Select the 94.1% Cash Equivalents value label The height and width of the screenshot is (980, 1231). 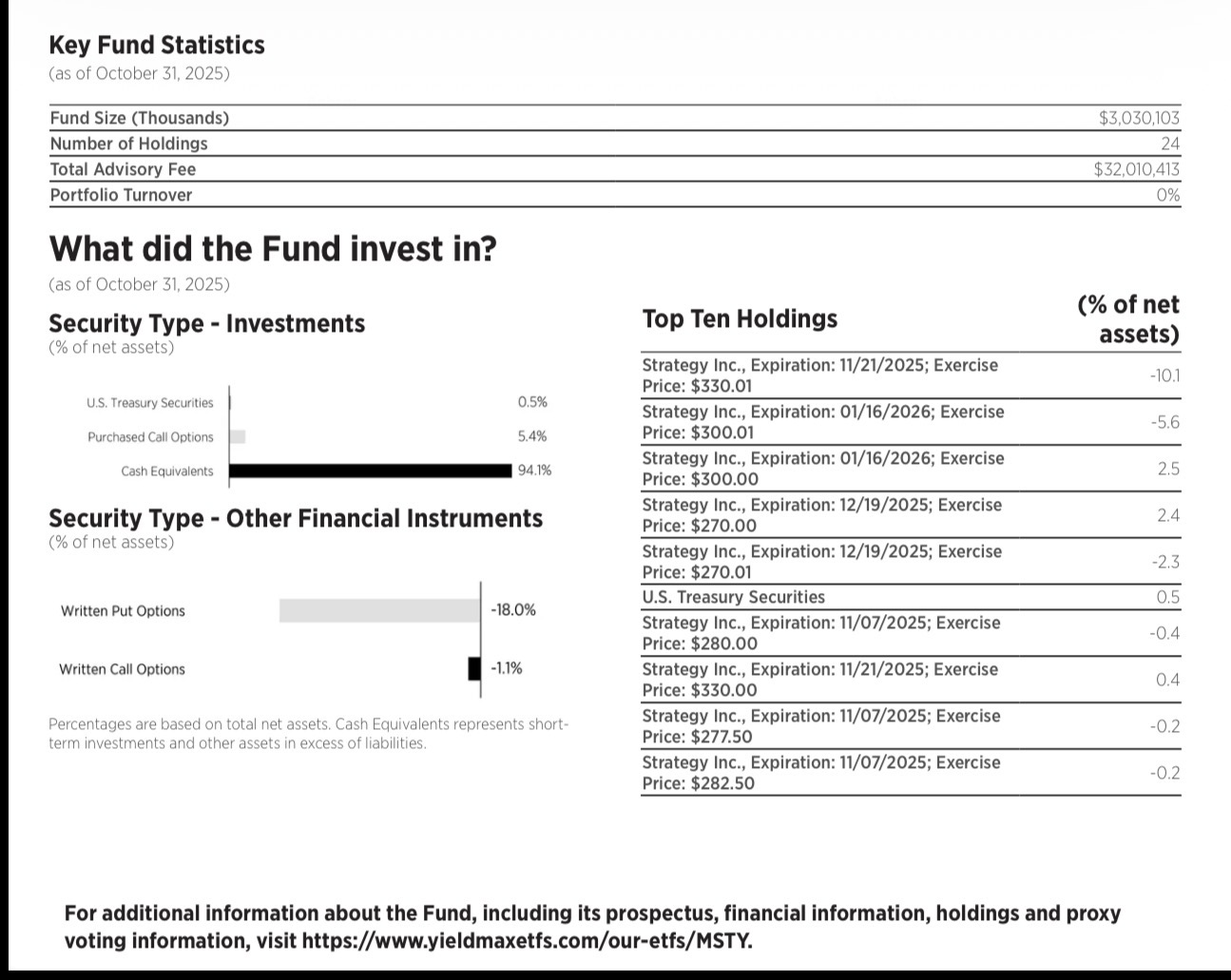click(x=534, y=471)
